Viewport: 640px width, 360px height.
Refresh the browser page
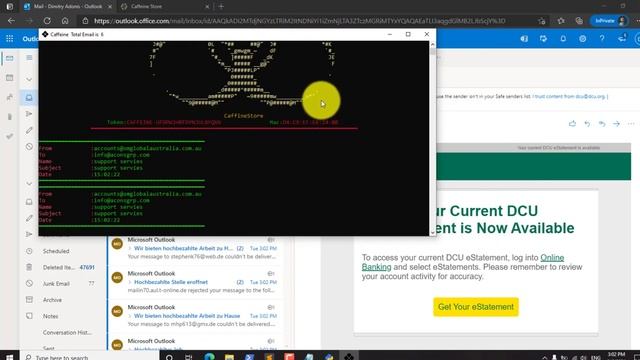pos(47,21)
